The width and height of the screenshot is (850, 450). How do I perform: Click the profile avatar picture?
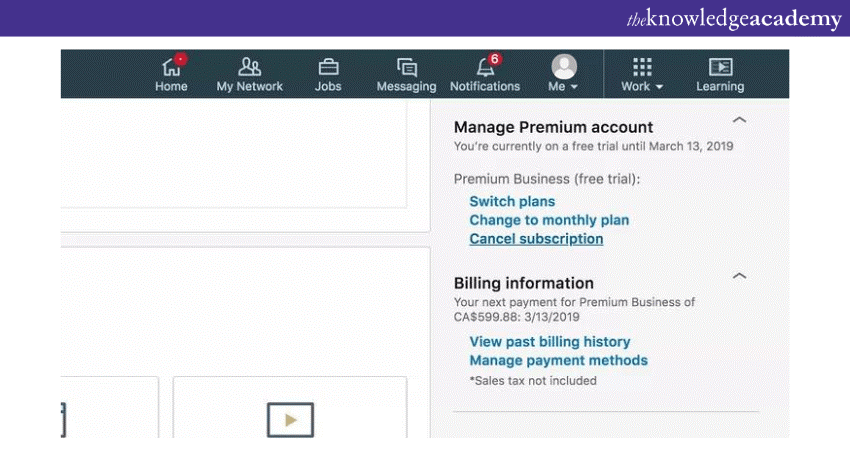click(x=564, y=66)
